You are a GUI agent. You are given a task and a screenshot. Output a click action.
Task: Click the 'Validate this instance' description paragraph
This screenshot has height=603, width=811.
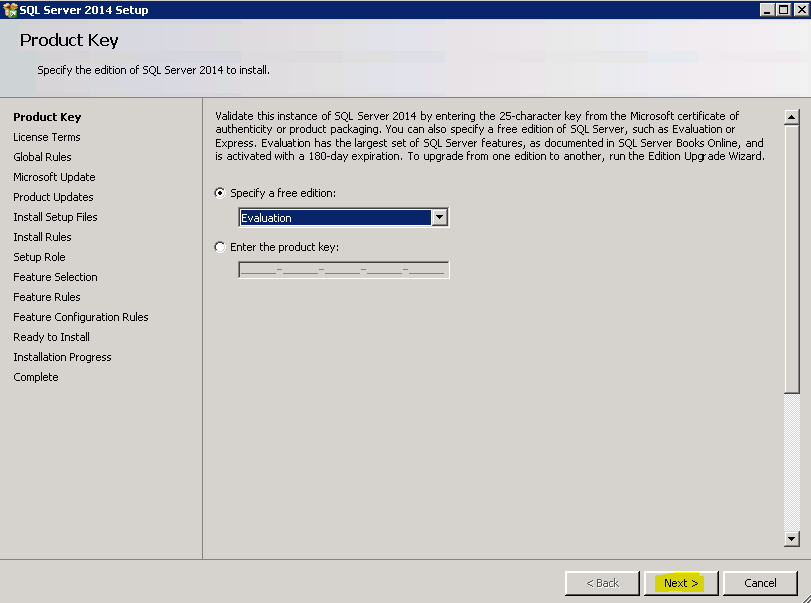[490, 136]
